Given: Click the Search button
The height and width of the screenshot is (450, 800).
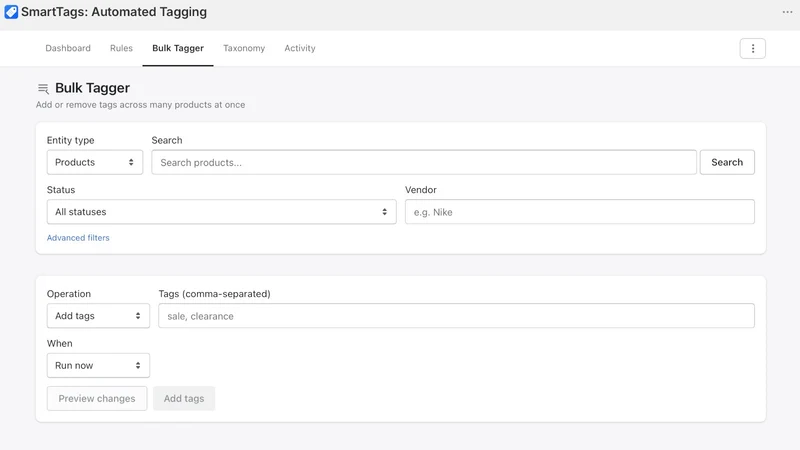Looking at the screenshot, I should coord(727,162).
